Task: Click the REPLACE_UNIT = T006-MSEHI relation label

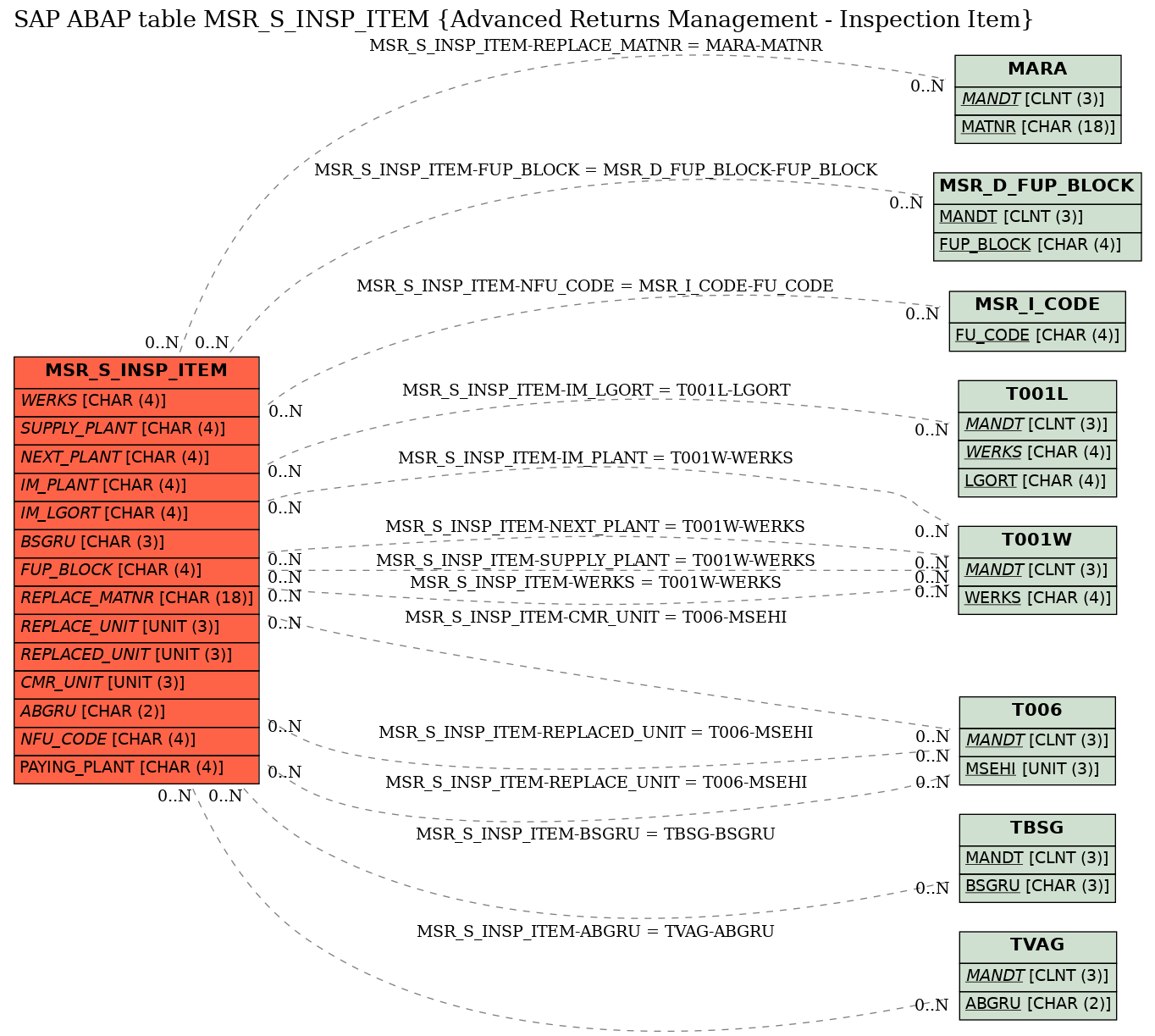Action: pos(596,783)
